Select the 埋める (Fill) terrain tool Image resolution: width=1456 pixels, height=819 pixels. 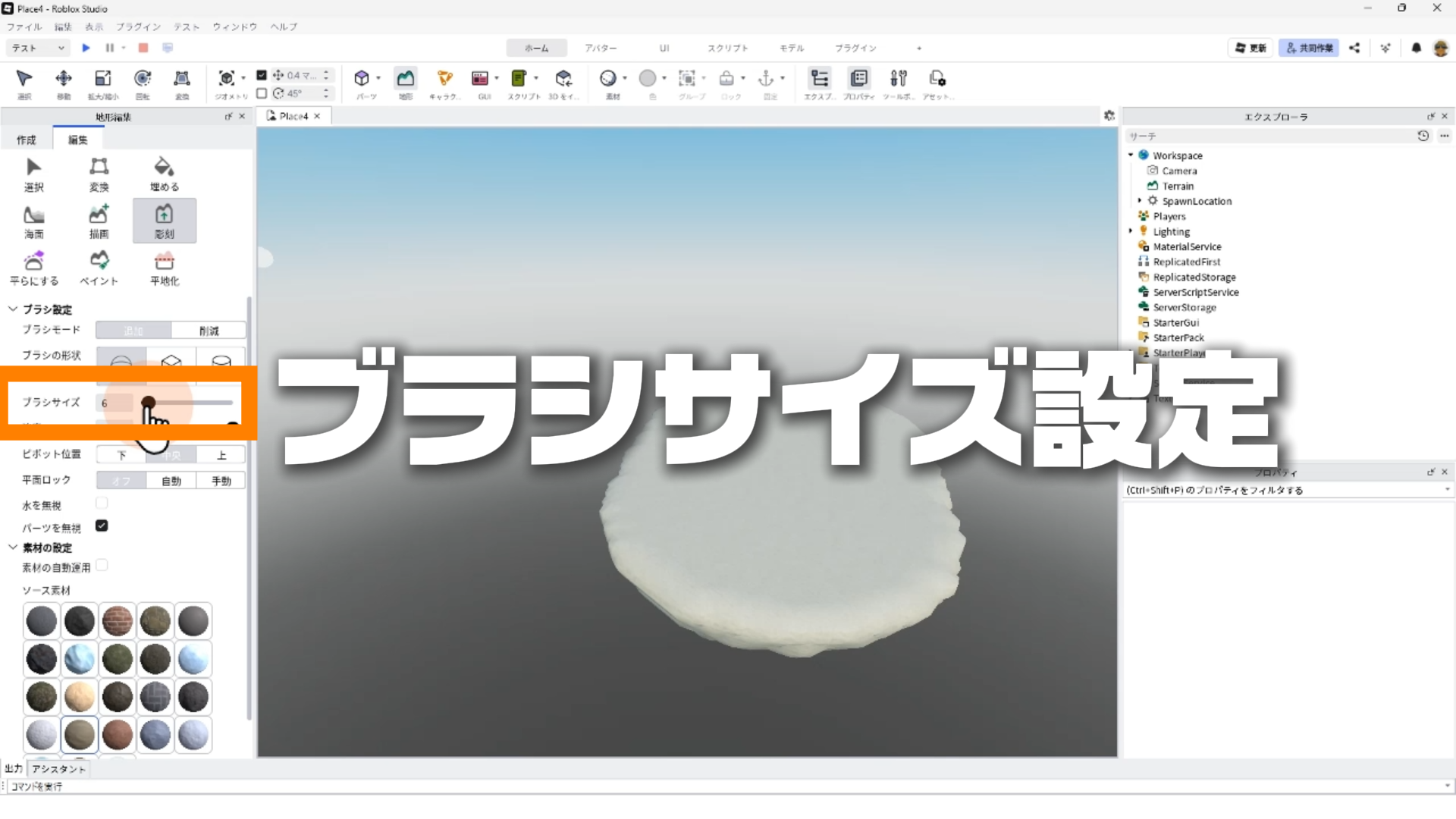[164, 174]
